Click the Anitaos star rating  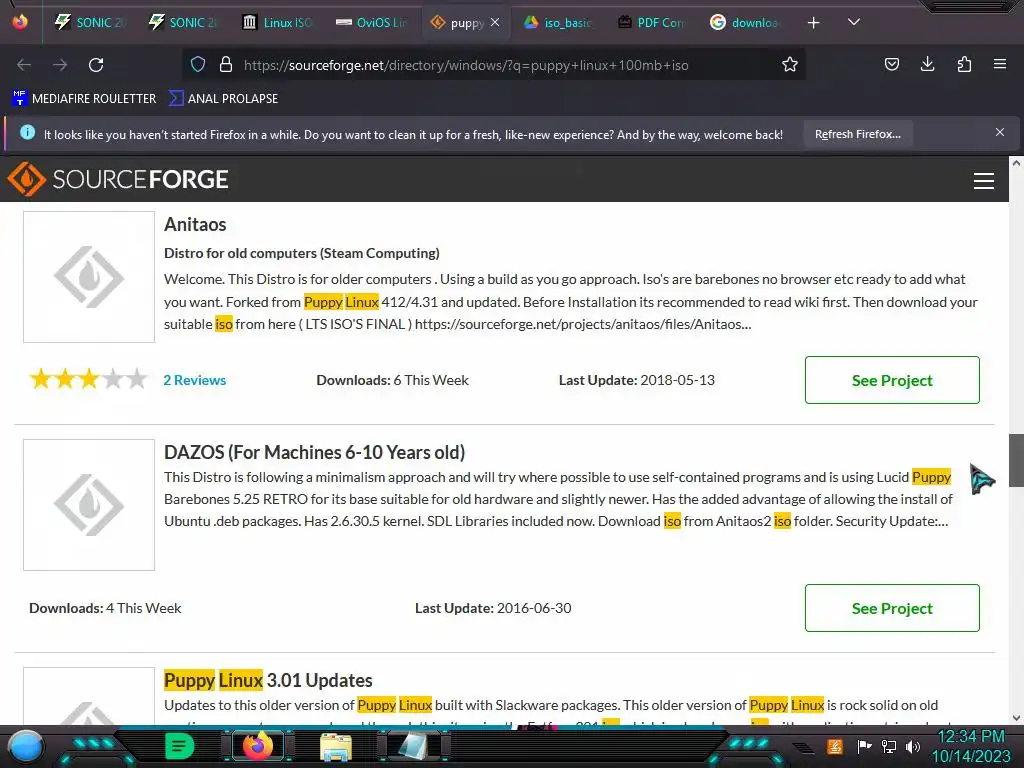89,379
